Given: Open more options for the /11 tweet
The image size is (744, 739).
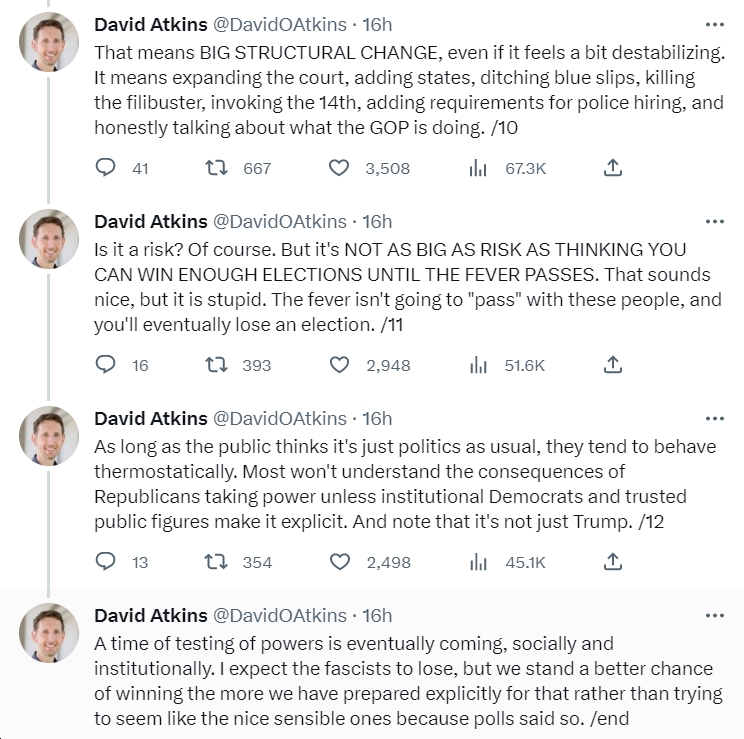Looking at the screenshot, I should coord(715,222).
